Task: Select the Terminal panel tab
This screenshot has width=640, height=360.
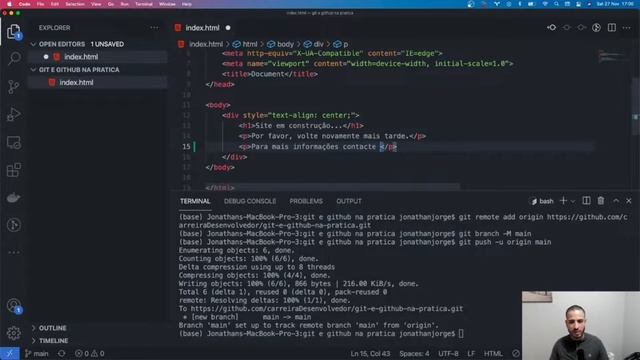Action: pyautogui.click(x=195, y=201)
